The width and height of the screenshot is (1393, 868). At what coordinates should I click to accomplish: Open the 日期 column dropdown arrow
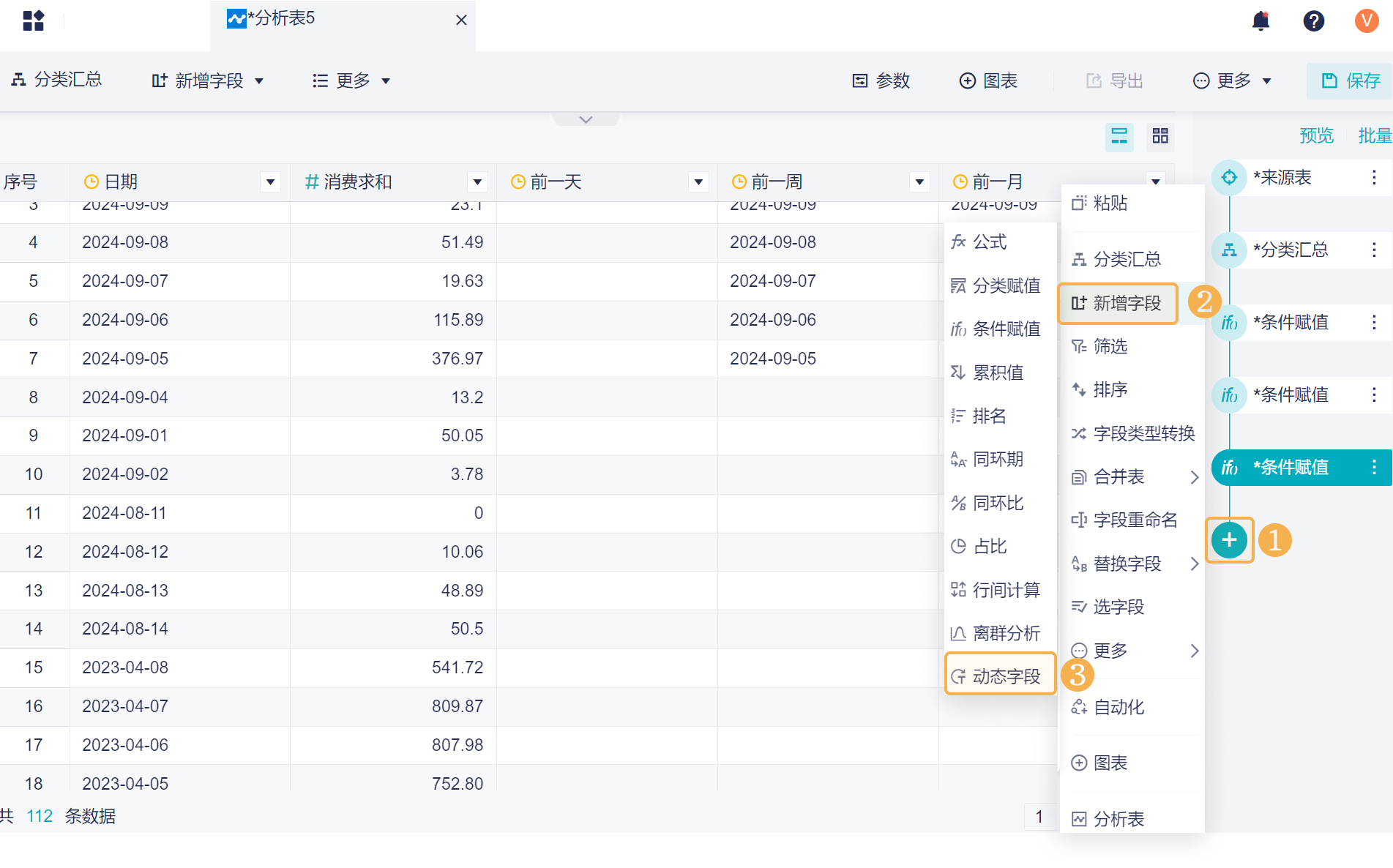point(270,182)
